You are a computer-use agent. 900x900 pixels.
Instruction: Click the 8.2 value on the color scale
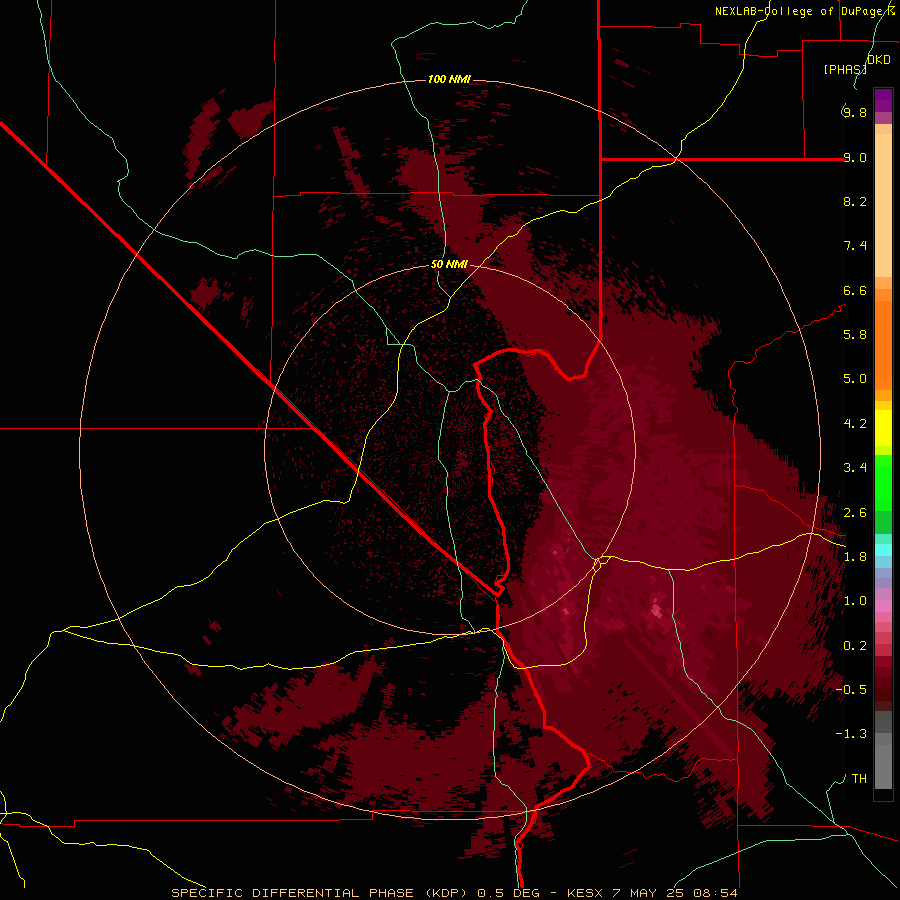tap(855, 201)
